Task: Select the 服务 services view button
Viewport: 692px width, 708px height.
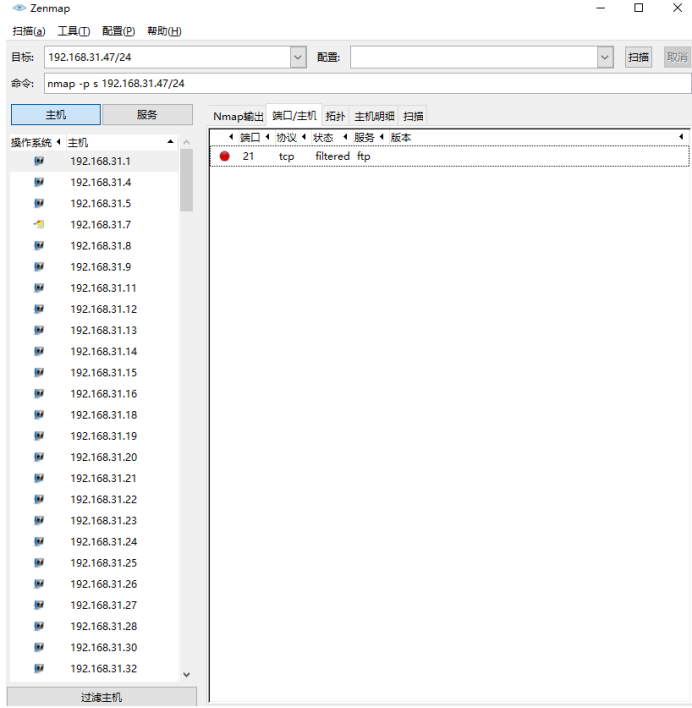Action: (x=147, y=115)
